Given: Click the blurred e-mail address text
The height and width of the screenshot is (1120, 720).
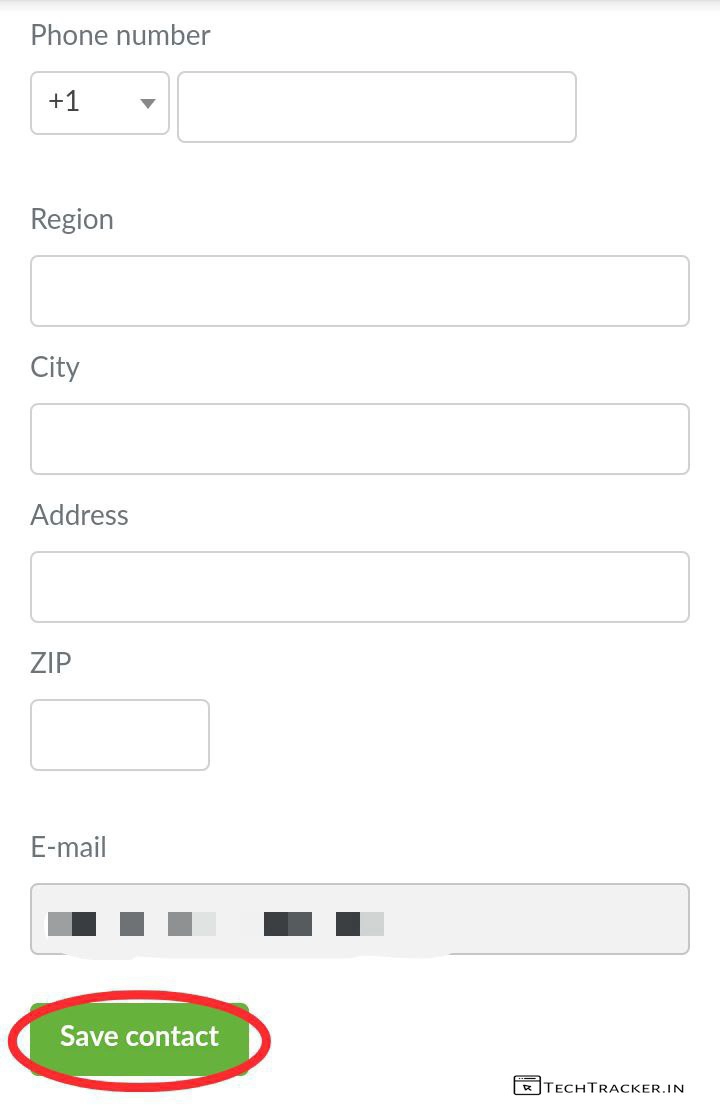Looking at the screenshot, I should (x=215, y=923).
